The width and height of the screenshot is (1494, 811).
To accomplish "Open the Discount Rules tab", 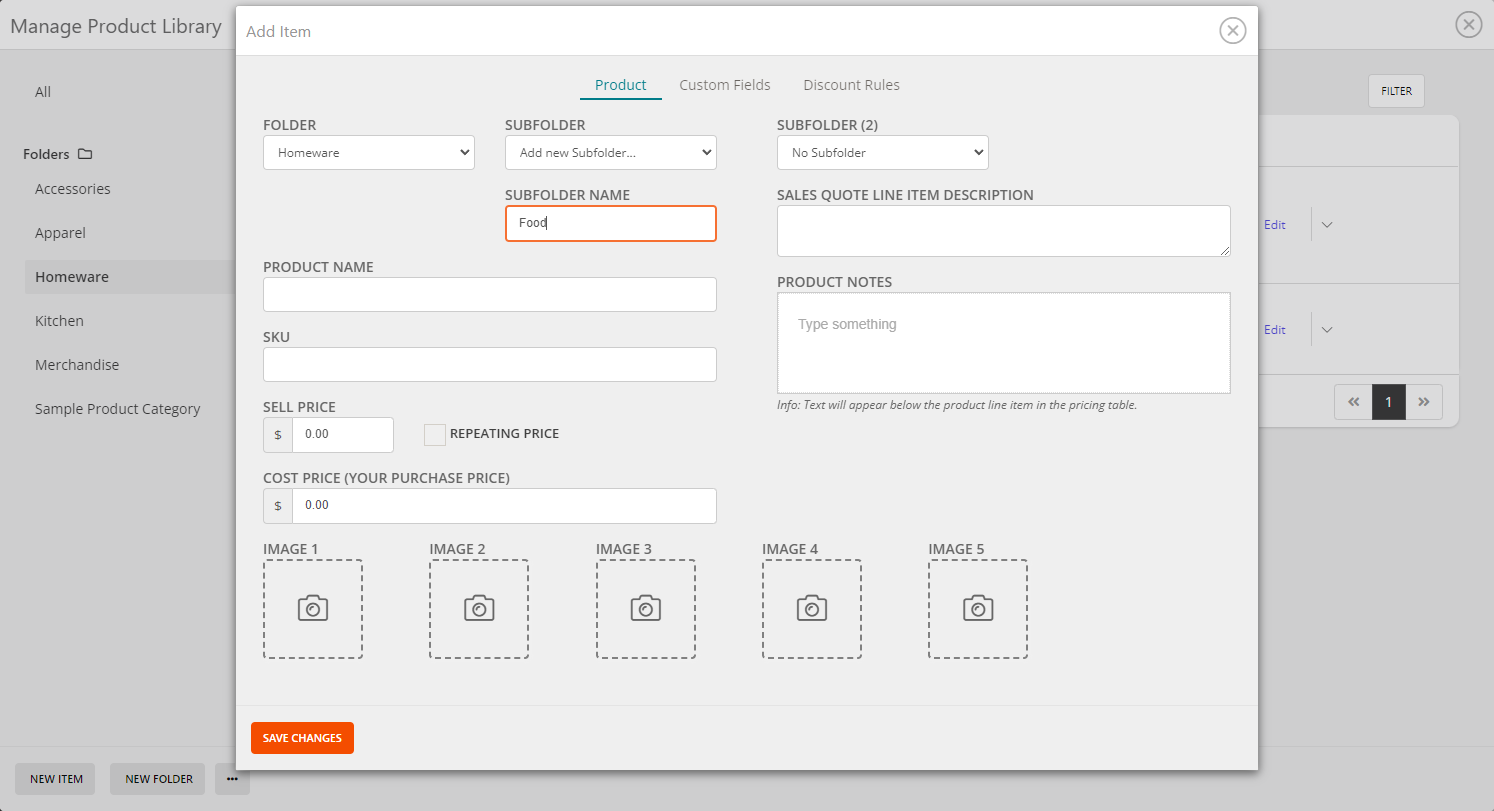I will [851, 85].
